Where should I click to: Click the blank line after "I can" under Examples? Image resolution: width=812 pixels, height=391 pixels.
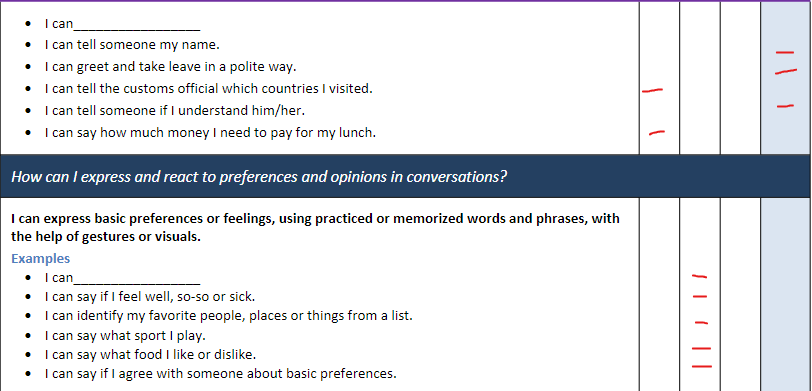click(x=137, y=278)
